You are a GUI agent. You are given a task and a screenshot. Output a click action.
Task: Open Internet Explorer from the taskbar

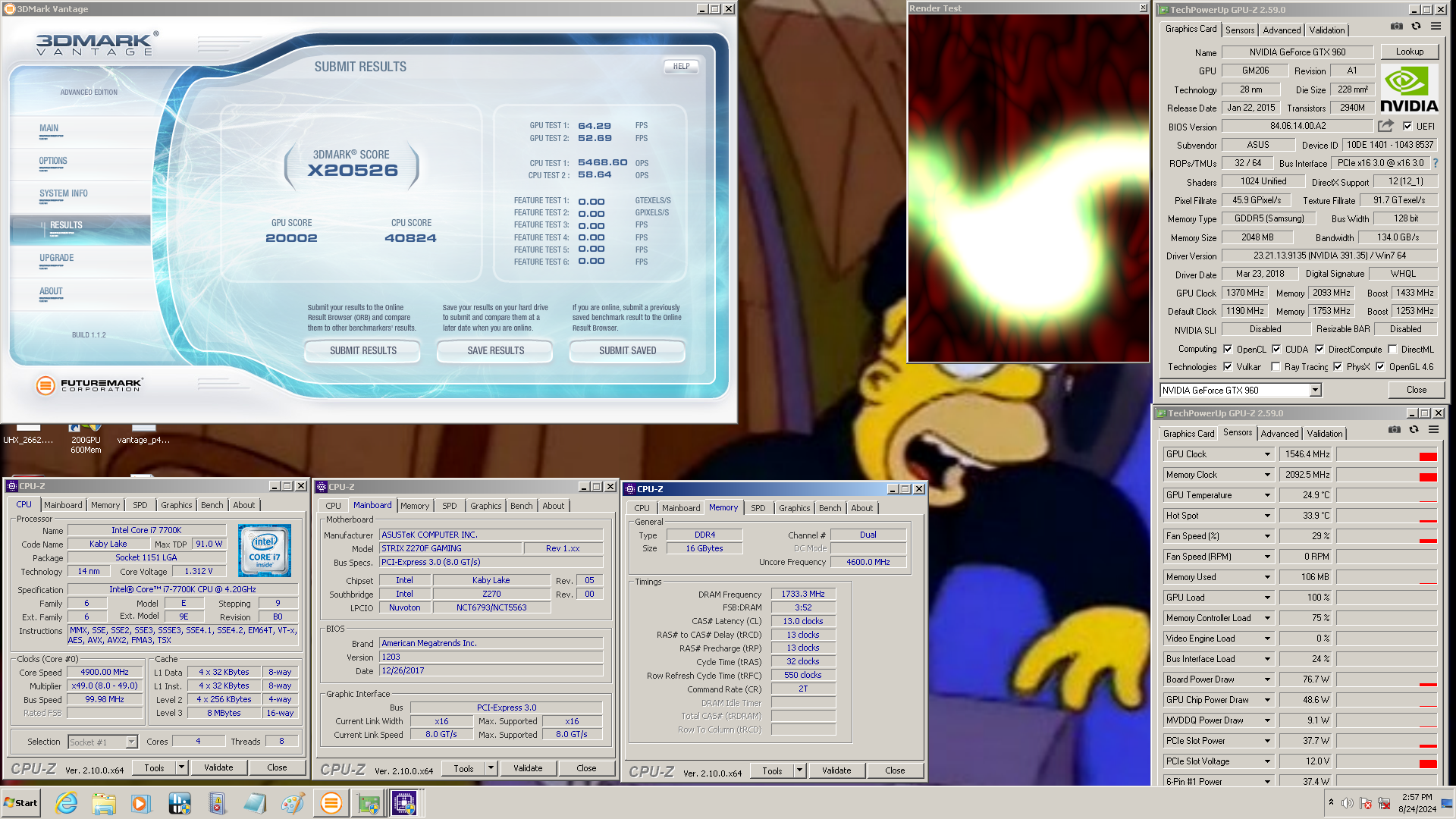67,803
